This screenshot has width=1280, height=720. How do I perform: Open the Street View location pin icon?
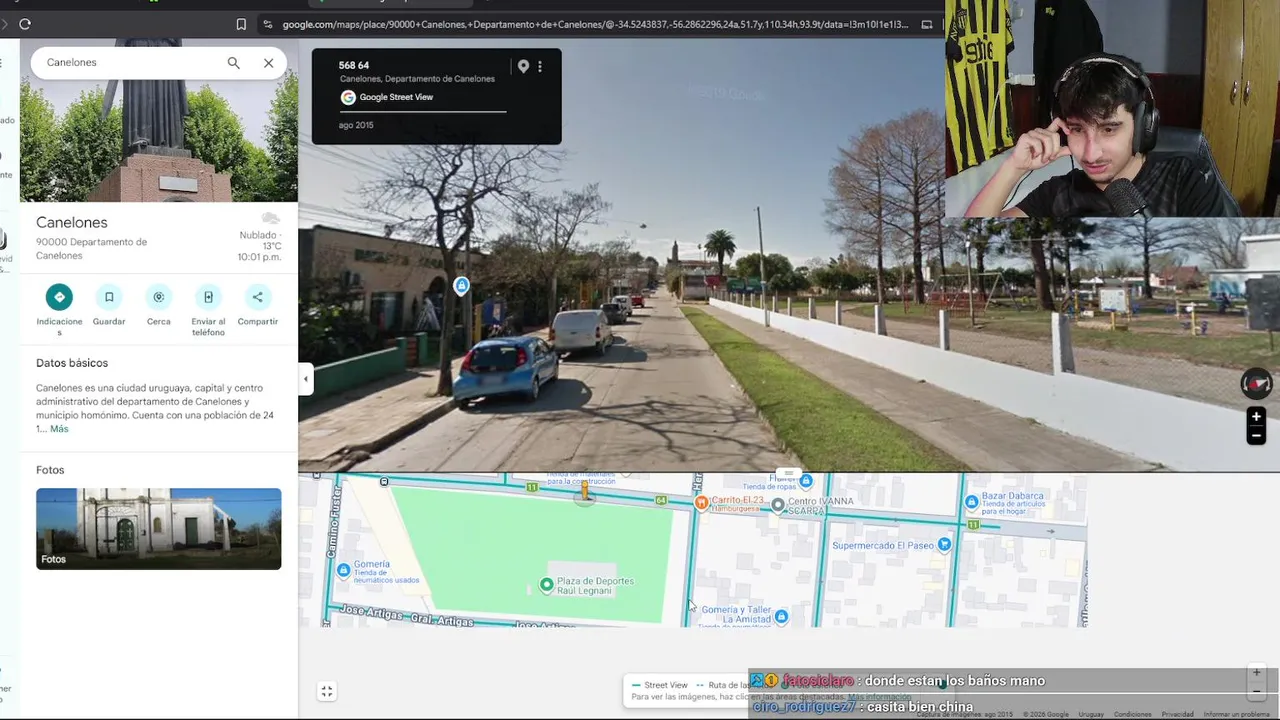coord(523,67)
